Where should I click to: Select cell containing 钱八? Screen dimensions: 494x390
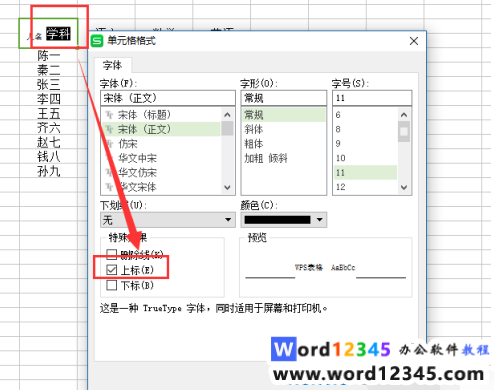click(49, 157)
